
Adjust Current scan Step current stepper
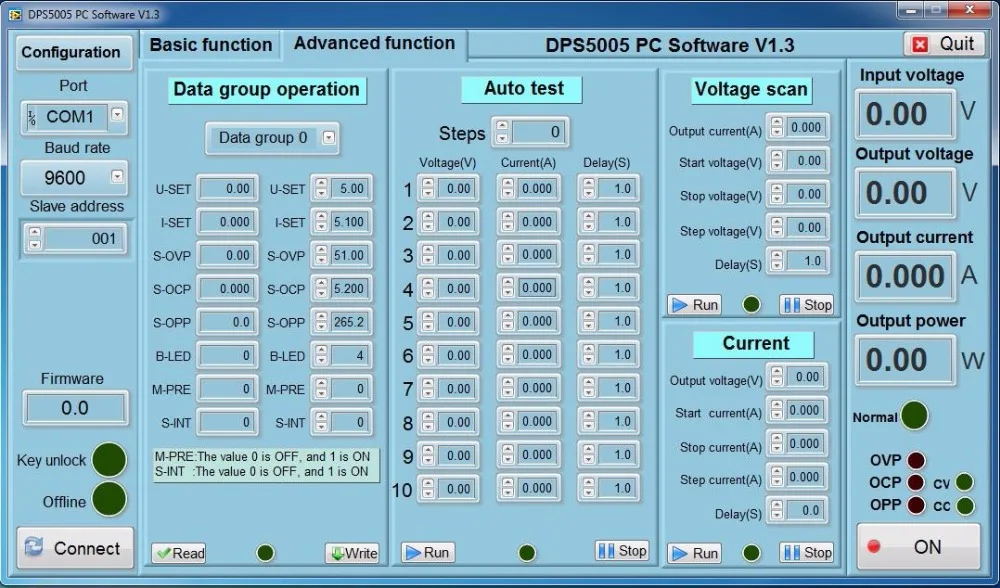tap(776, 477)
